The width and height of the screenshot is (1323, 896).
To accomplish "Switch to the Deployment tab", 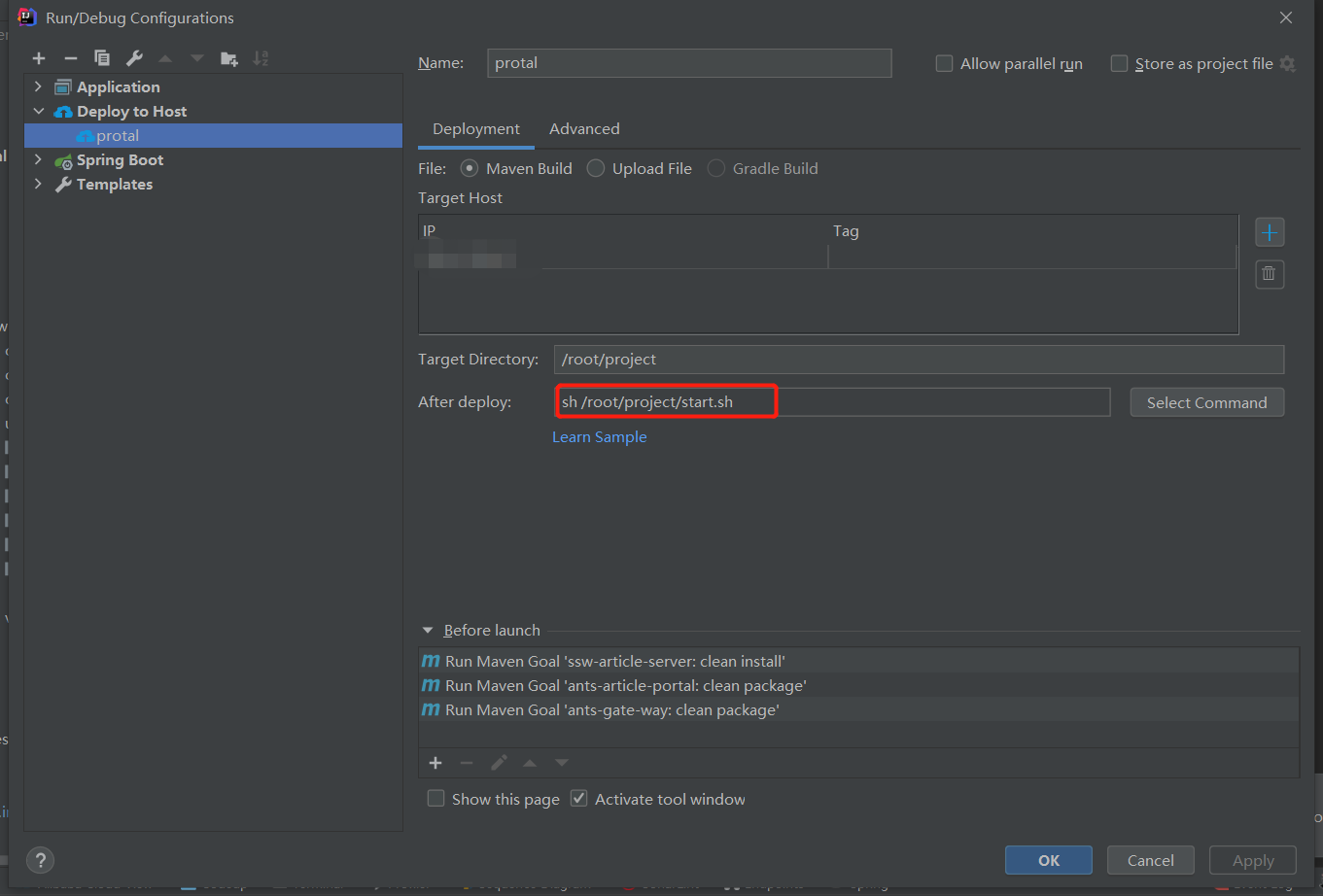I will pos(476,129).
